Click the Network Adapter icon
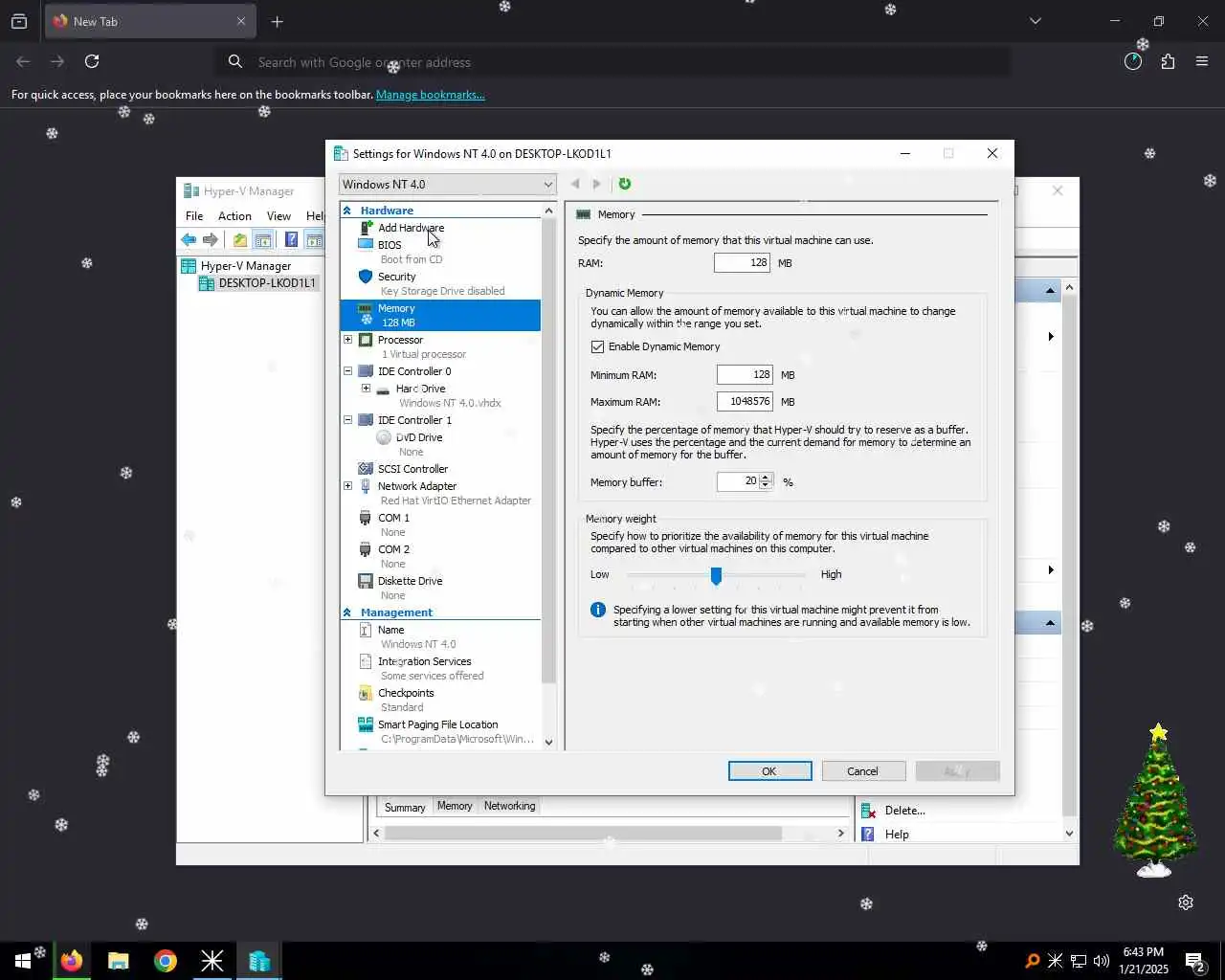Viewport: 1225px width, 980px height. click(365, 486)
